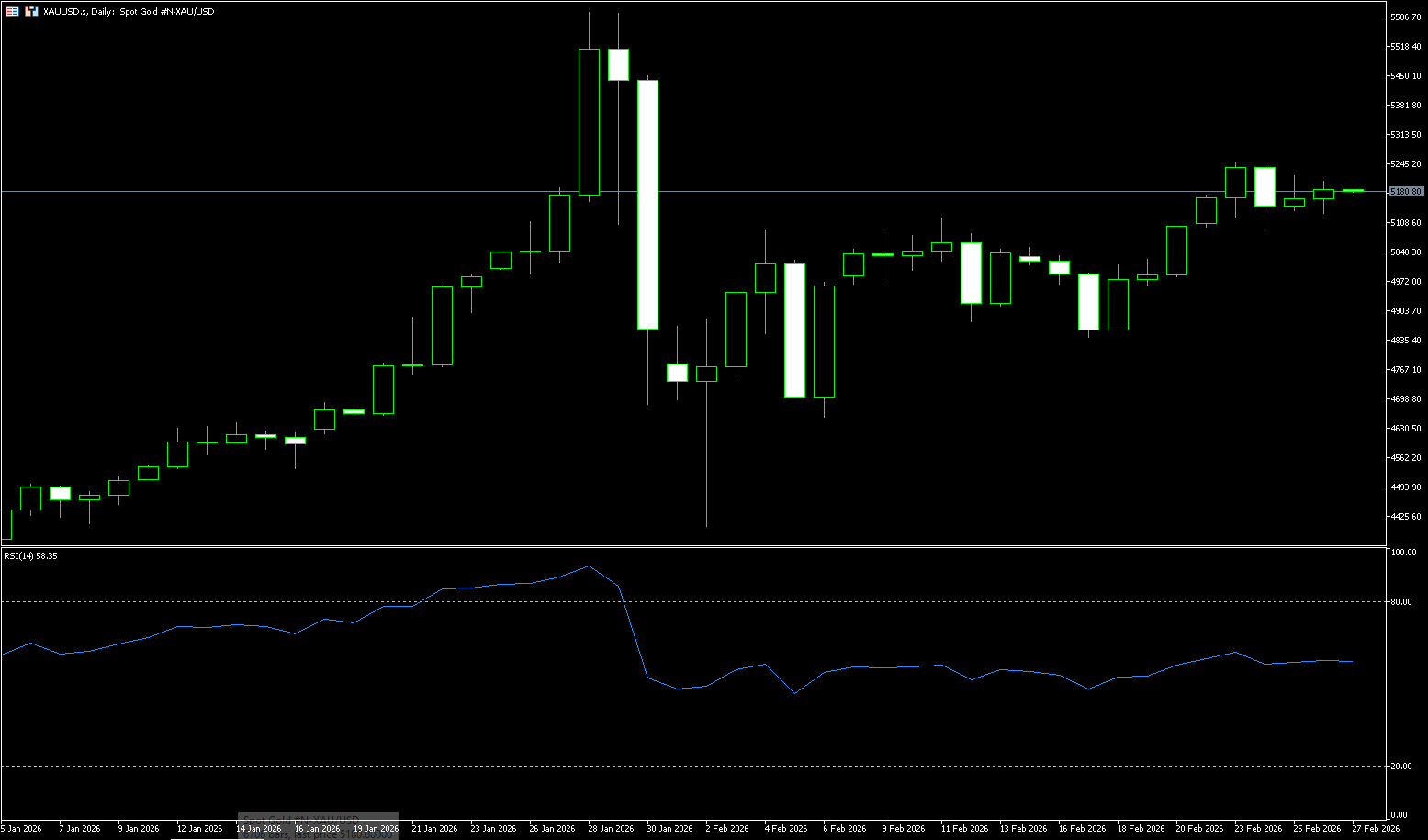Click the 27 Feb 2026 date label

coord(1376,829)
